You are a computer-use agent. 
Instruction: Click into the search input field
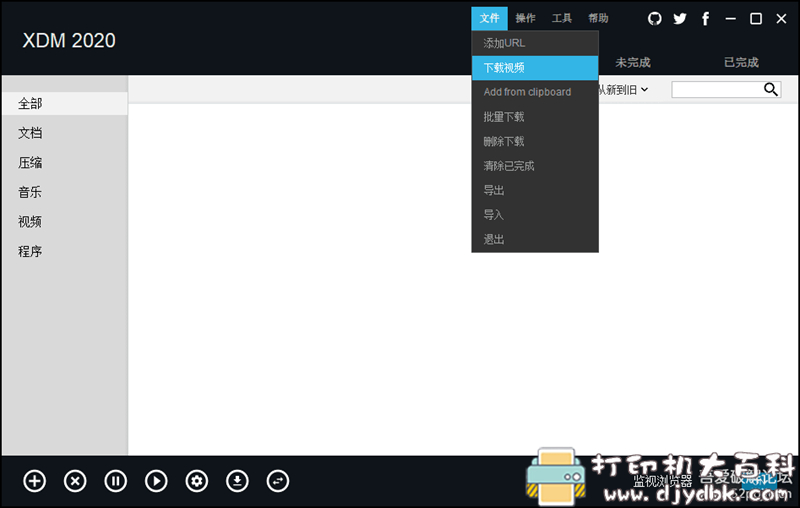717,89
